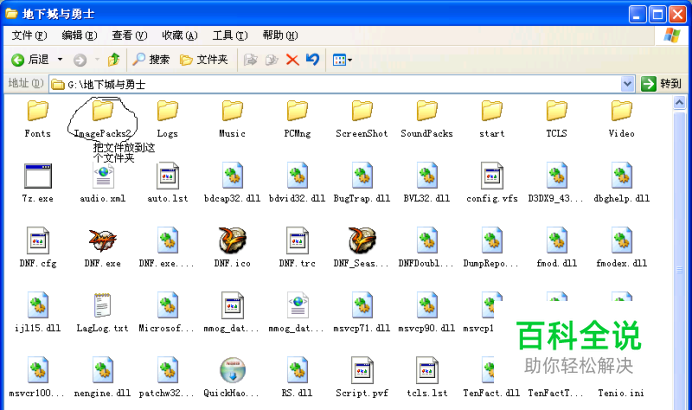Select the 7z.exe file icon
Viewport: 692px width, 410px height.
pyautogui.click(x=38, y=176)
